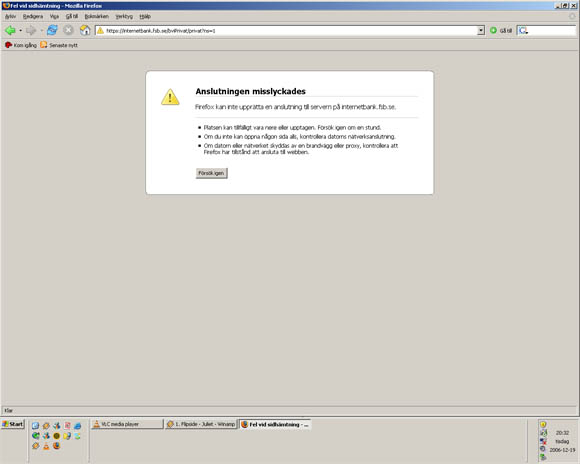Click the warning site icon in address bar
The height and width of the screenshot is (464, 580).
coord(100,30)
